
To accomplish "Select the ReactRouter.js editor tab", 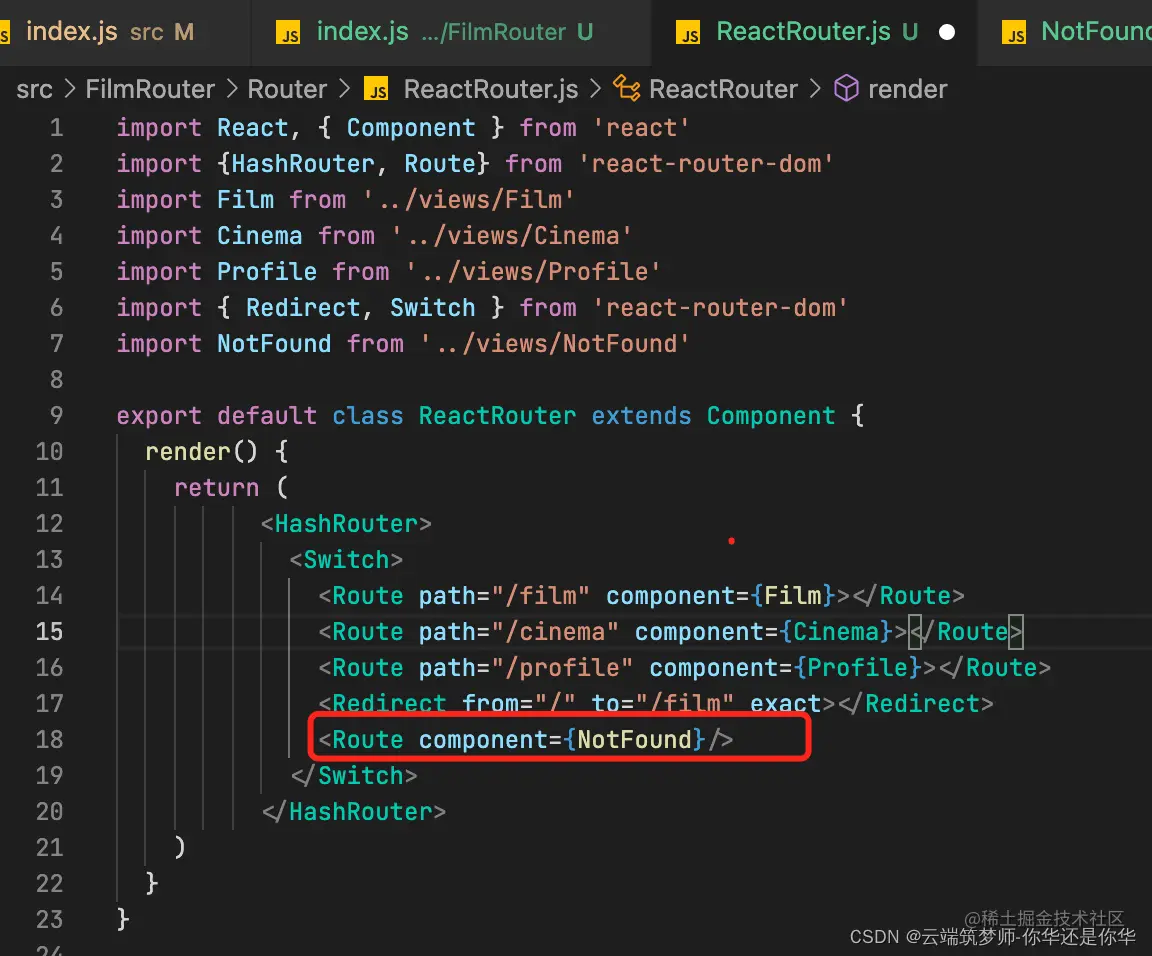I will point(814,32).
